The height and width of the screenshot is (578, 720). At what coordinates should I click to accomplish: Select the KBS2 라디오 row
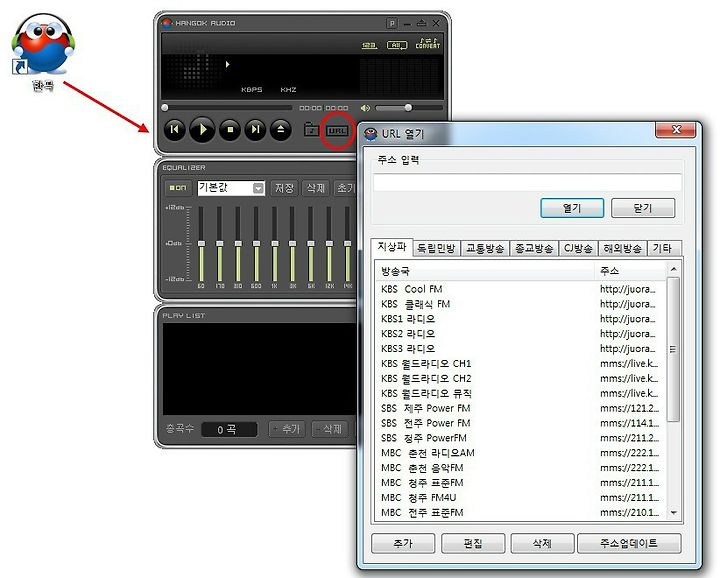pos(520,334)
